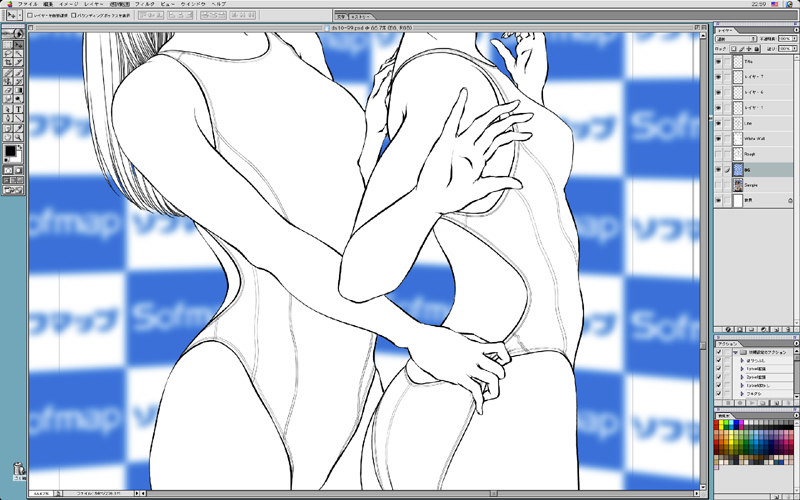
Task: Collapse the action set folder triangle
Action: pos(735,352)
